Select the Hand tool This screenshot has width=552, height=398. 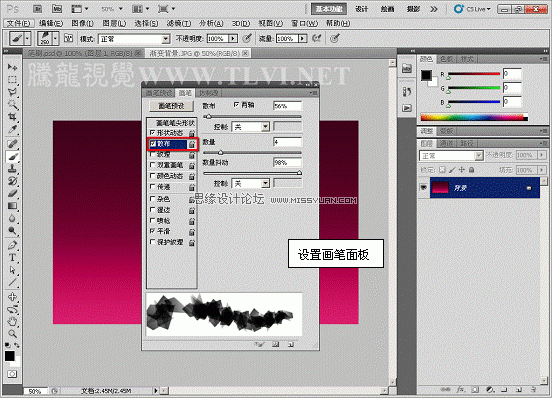[x=12, y=321]
